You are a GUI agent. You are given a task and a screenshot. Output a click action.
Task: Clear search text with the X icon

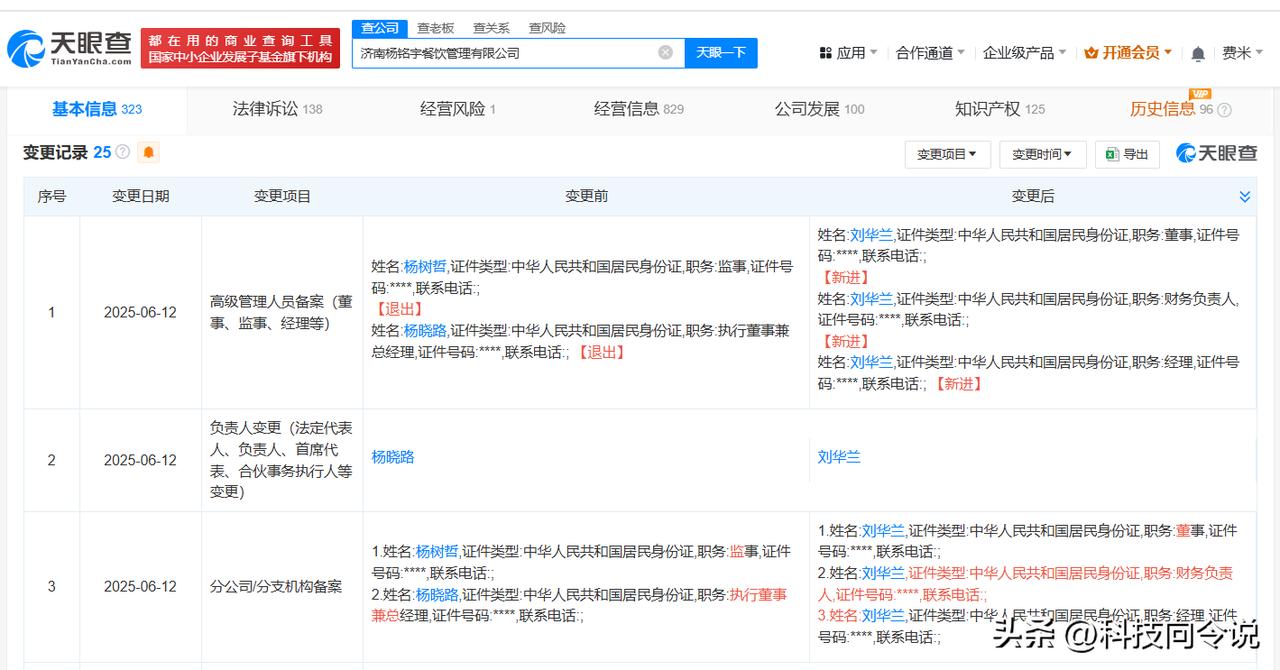pyautogui.click(x=665, y=52)
